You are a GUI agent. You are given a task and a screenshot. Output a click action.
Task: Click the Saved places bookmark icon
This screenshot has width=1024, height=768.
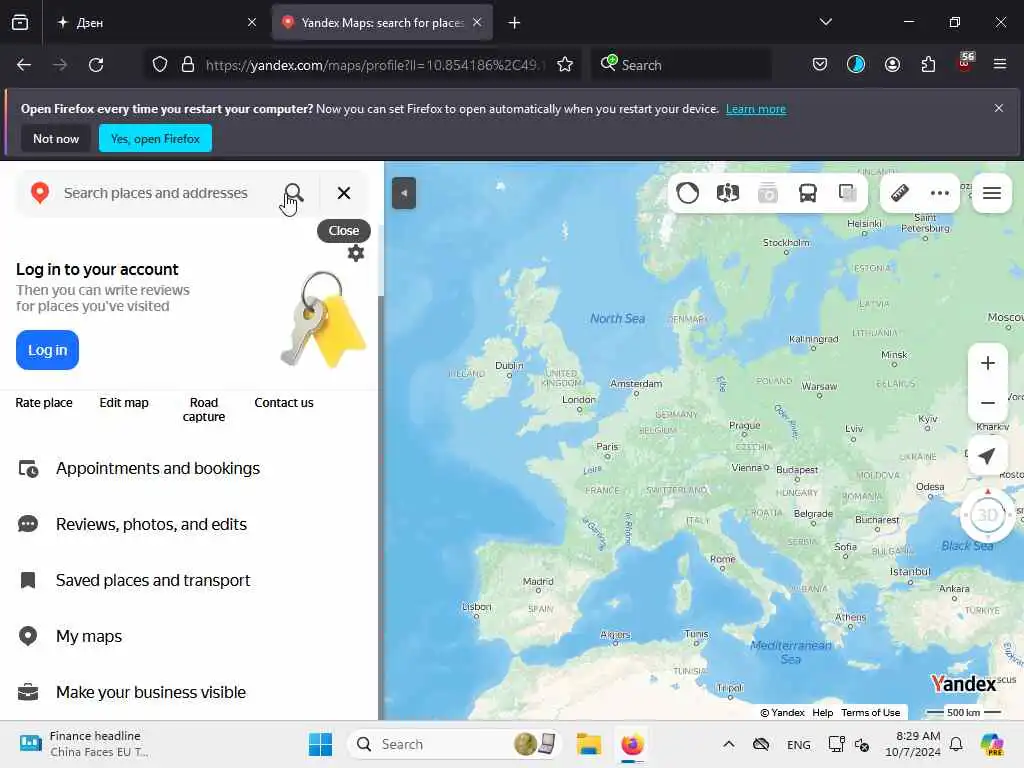click(x=28, y=580)
